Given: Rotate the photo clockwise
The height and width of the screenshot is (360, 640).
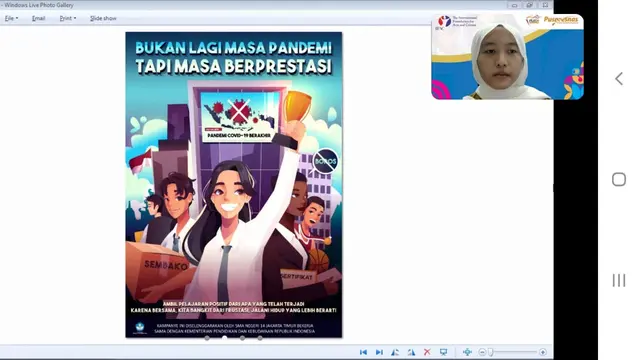Looking at the screenshot, I should click(411, 352).
